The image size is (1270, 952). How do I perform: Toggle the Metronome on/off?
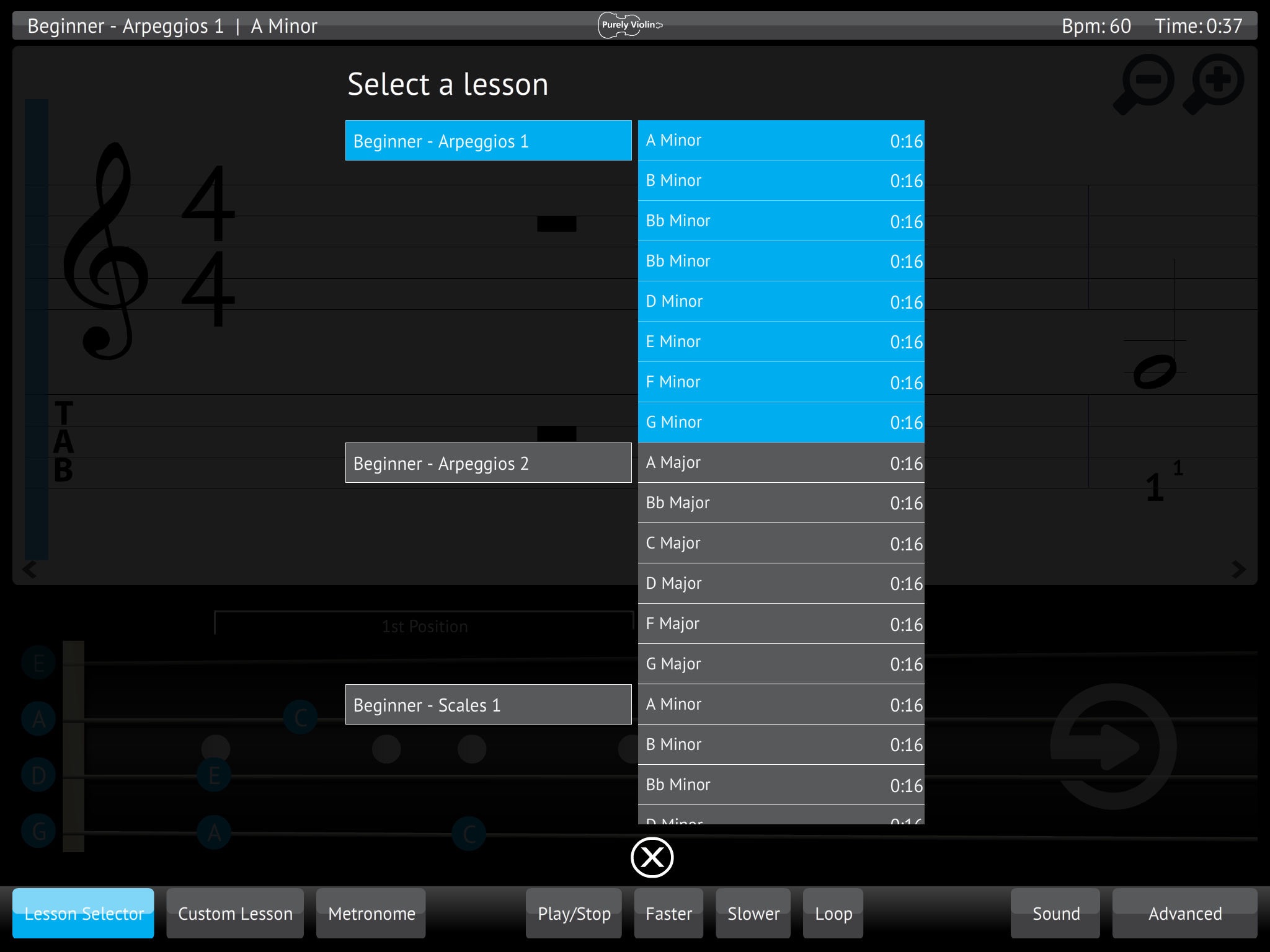tap(372, 913)
